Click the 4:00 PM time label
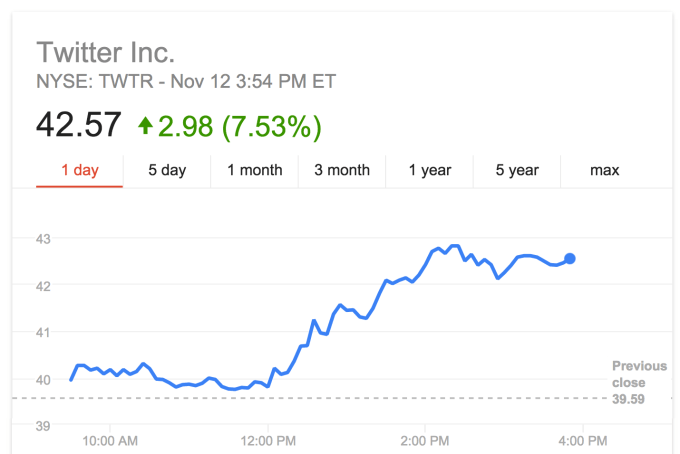Viewport: 680px width, 454px height. tap(582, 440)
